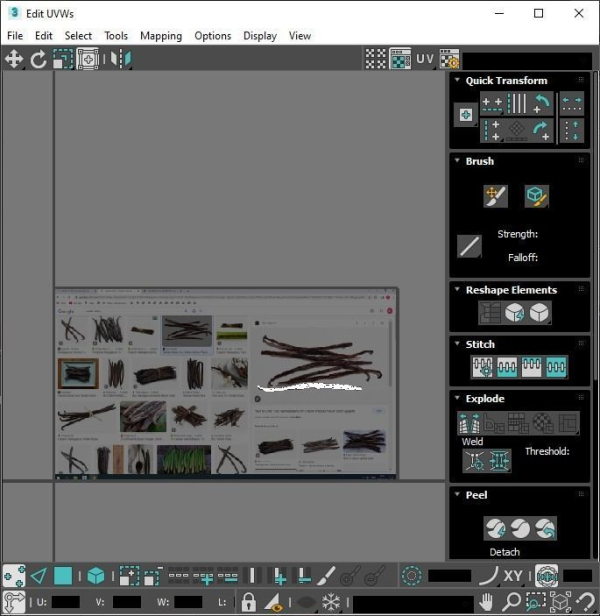This screenshot has height=616, width=600.
Task: Collapse the Explode rollout
Action: [457, 398]
